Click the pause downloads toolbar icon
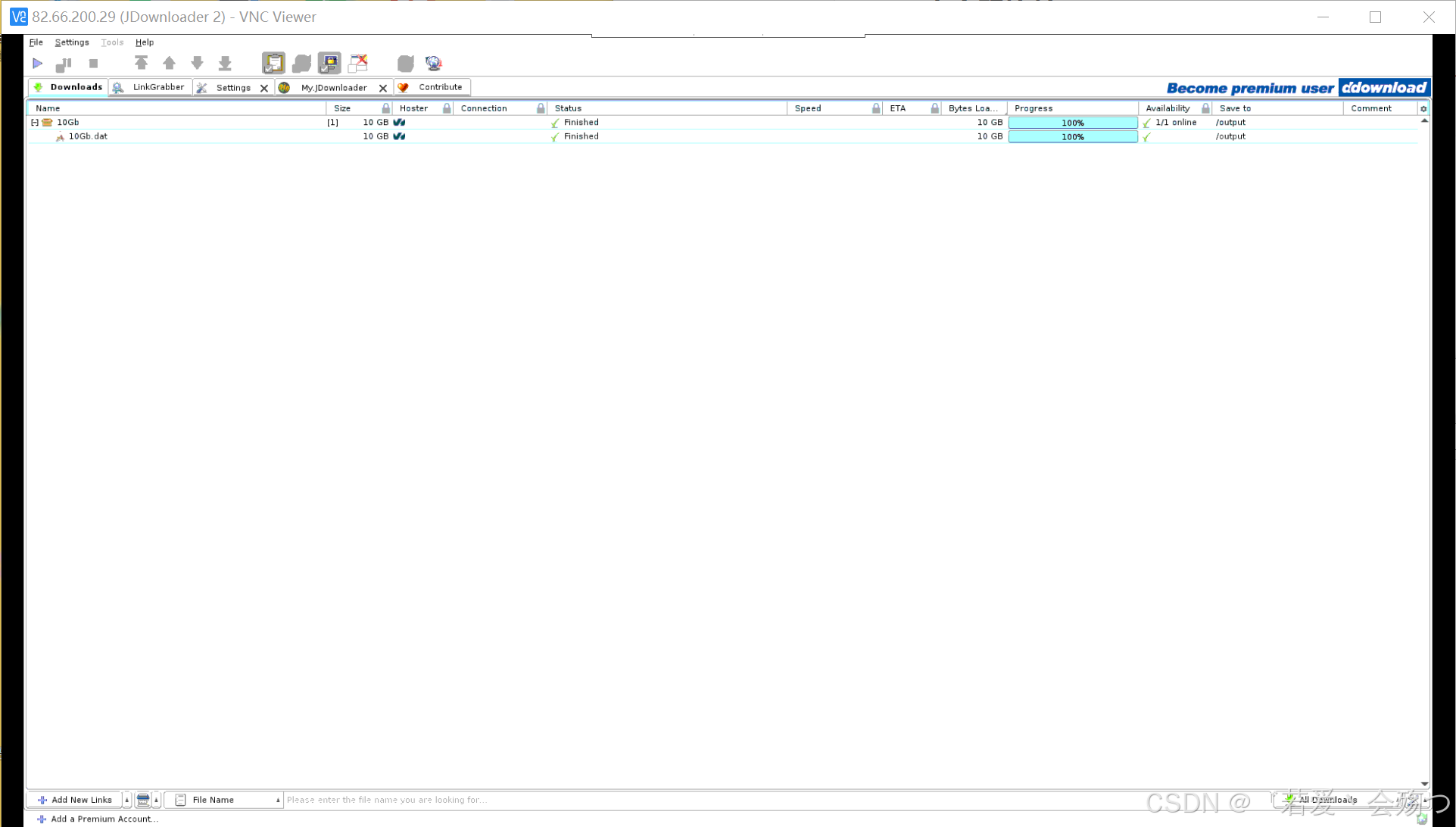The height and width of the screenshot is (827, 1456). 64,64
